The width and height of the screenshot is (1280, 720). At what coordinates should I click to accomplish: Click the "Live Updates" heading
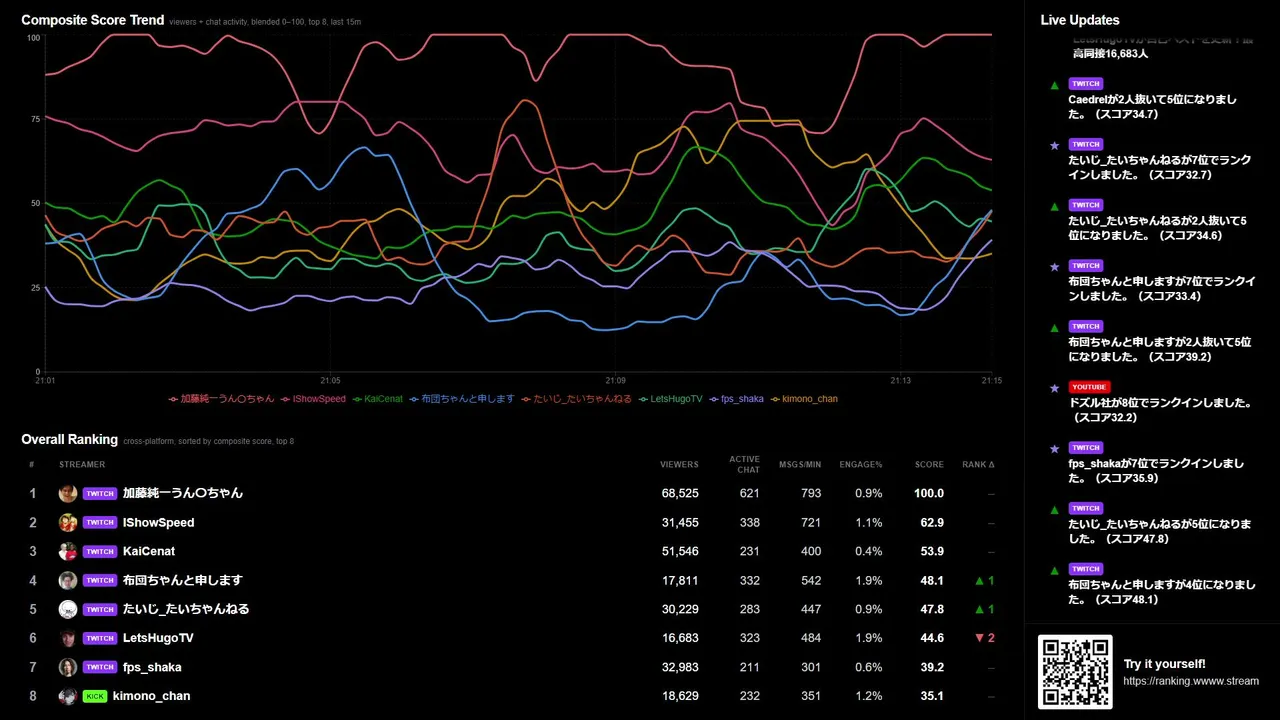pos(1080,20)
